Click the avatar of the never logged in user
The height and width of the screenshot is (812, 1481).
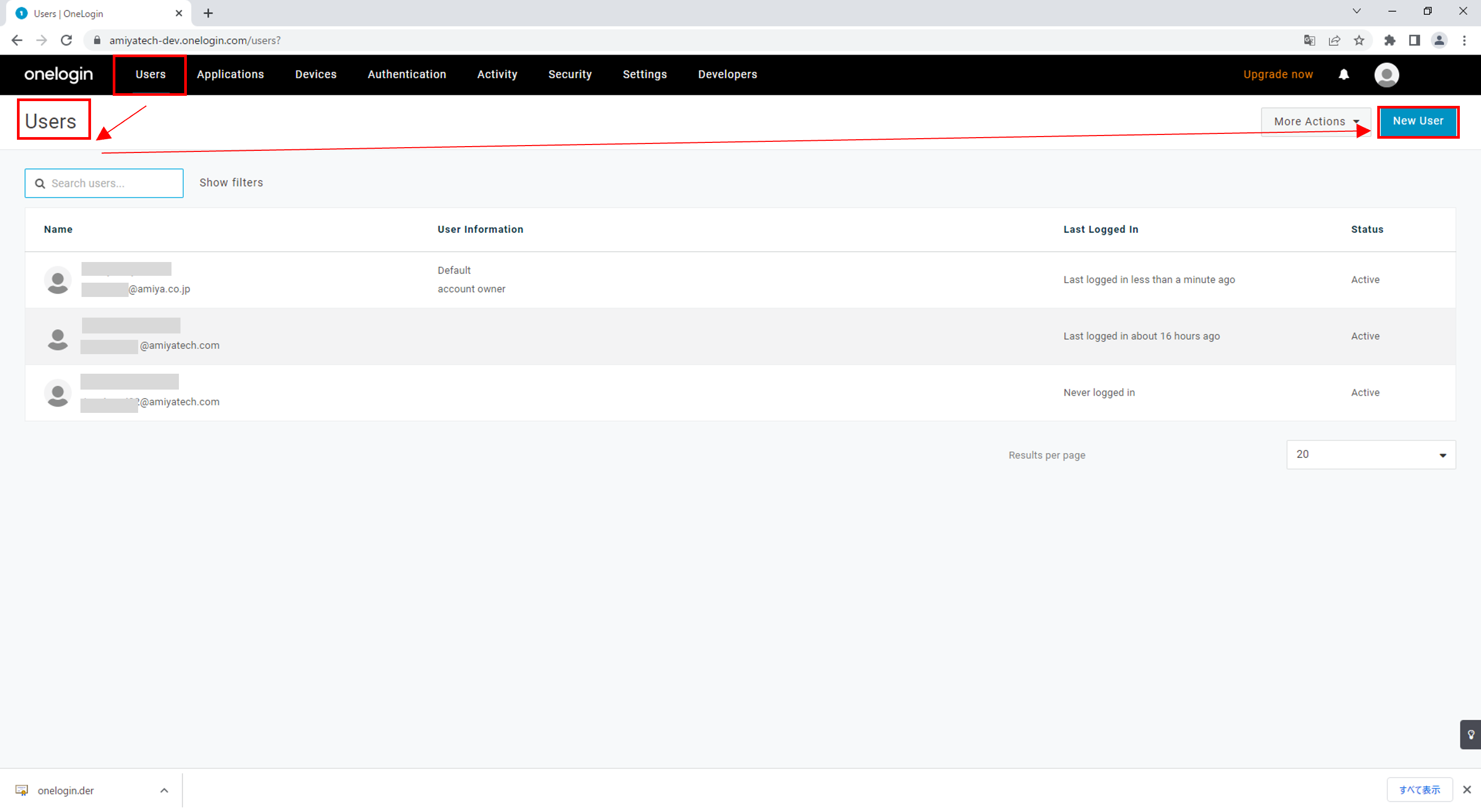[58, 393]
